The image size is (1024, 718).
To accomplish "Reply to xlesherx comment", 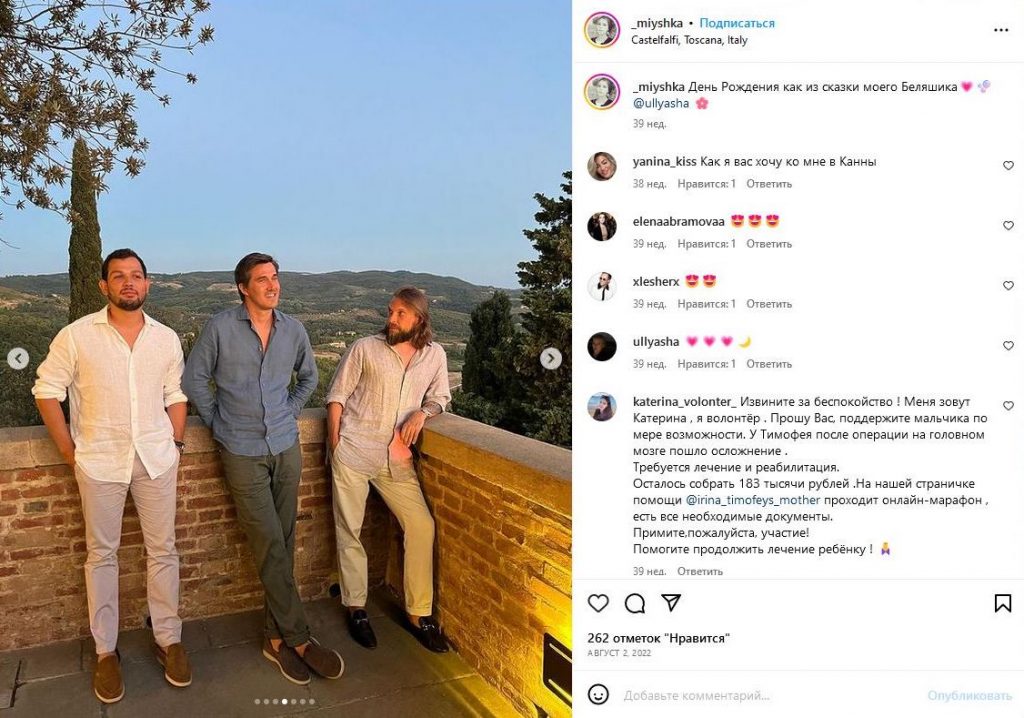I will point(769,304).
